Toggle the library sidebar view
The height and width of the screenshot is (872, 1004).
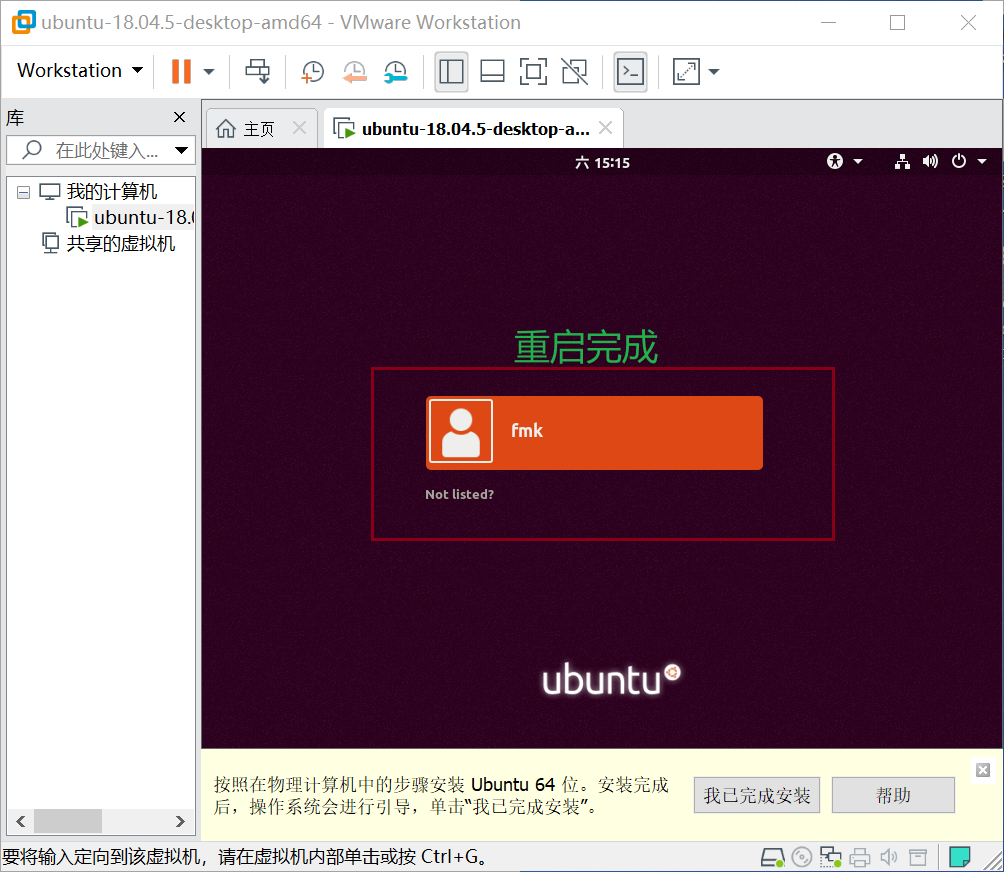pos(451,71)
